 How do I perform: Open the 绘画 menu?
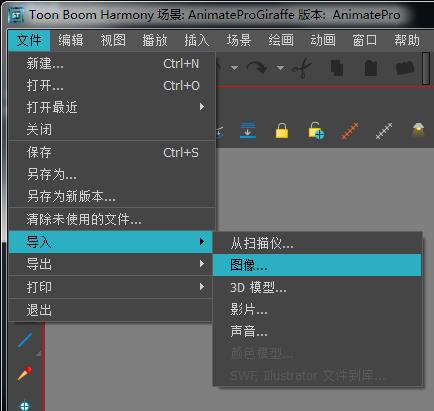281,40
